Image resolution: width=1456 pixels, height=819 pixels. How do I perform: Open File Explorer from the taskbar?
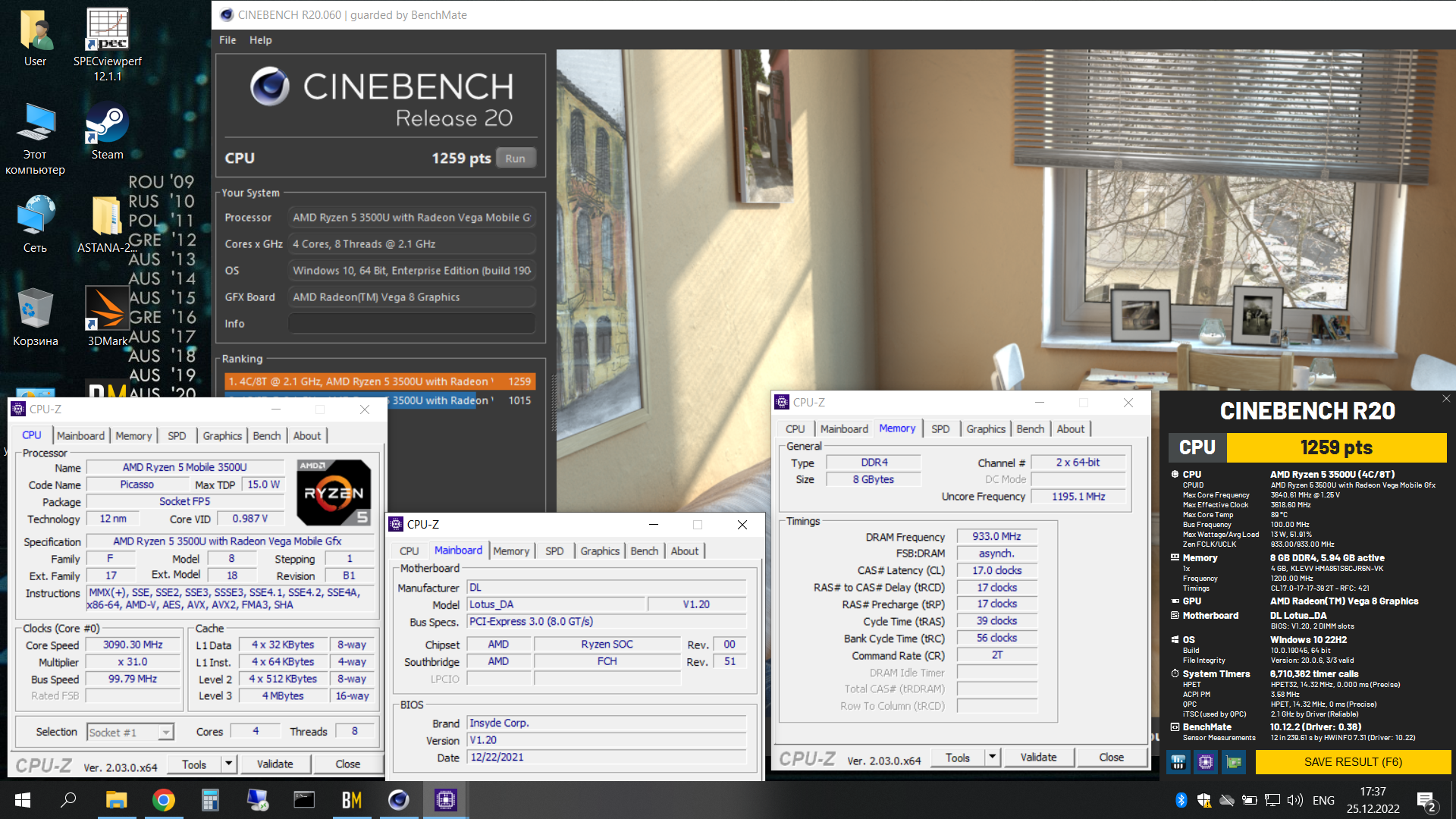(x=116, y=800)
